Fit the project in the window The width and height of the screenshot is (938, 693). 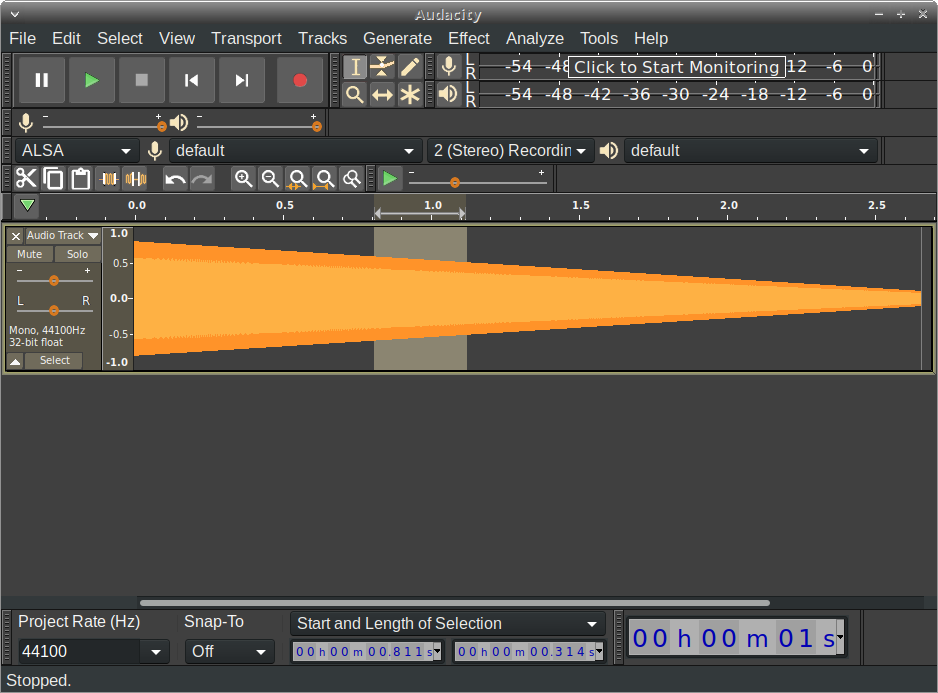click(324, 178)
